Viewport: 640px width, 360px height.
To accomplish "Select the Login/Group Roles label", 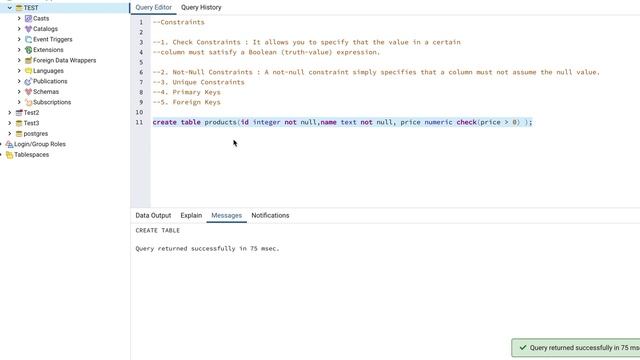I will 40,144.
